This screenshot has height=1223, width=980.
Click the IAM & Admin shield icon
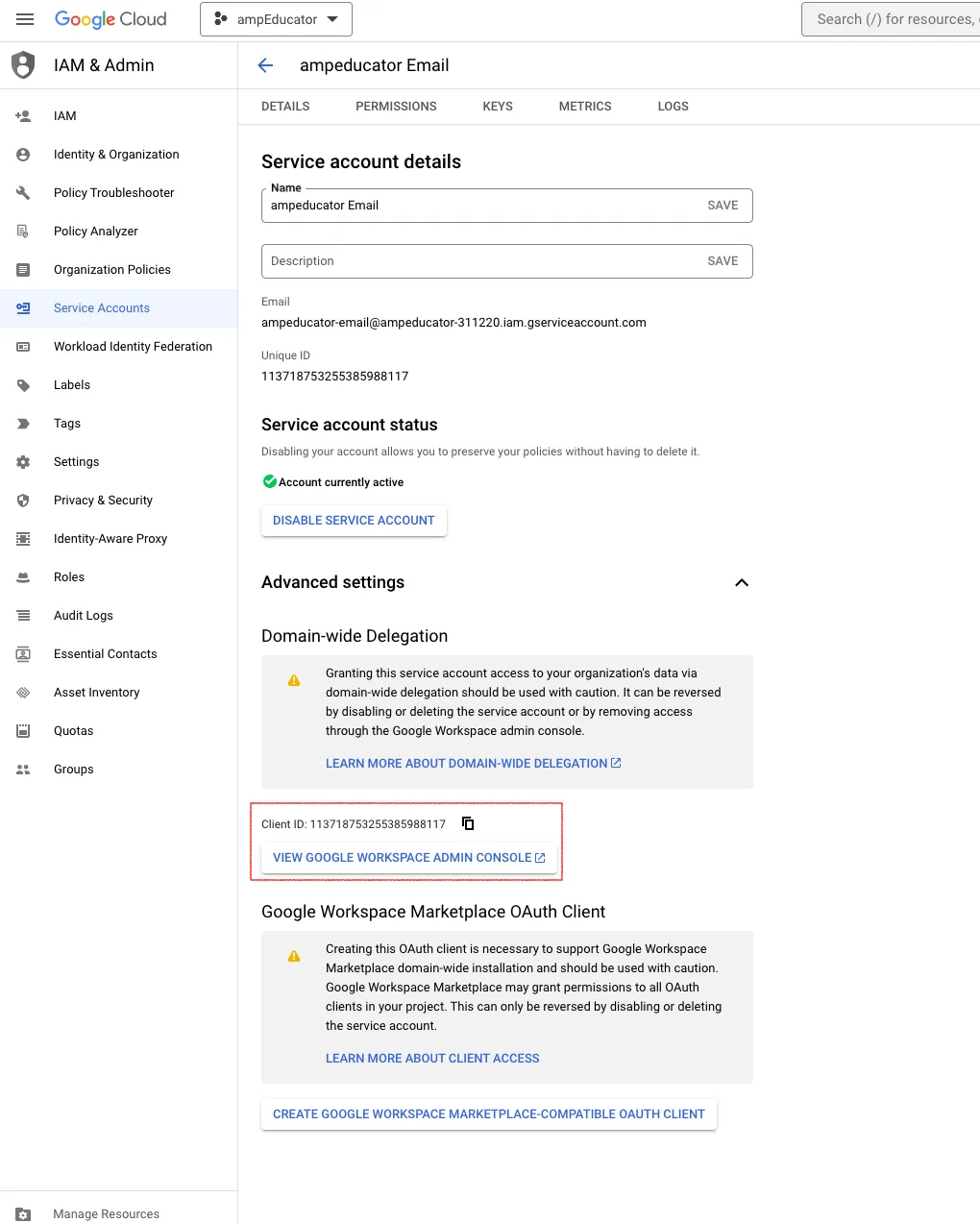[23, 65]
